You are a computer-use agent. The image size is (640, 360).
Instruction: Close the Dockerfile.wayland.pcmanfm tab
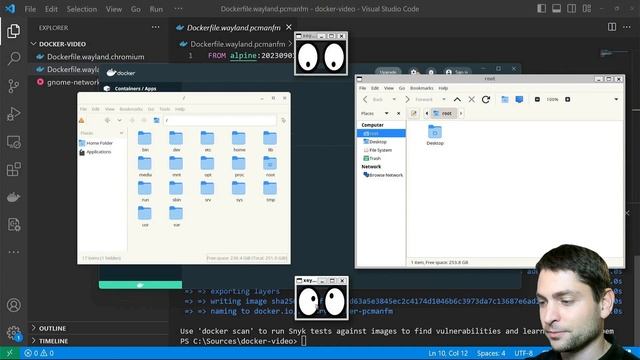289,27
